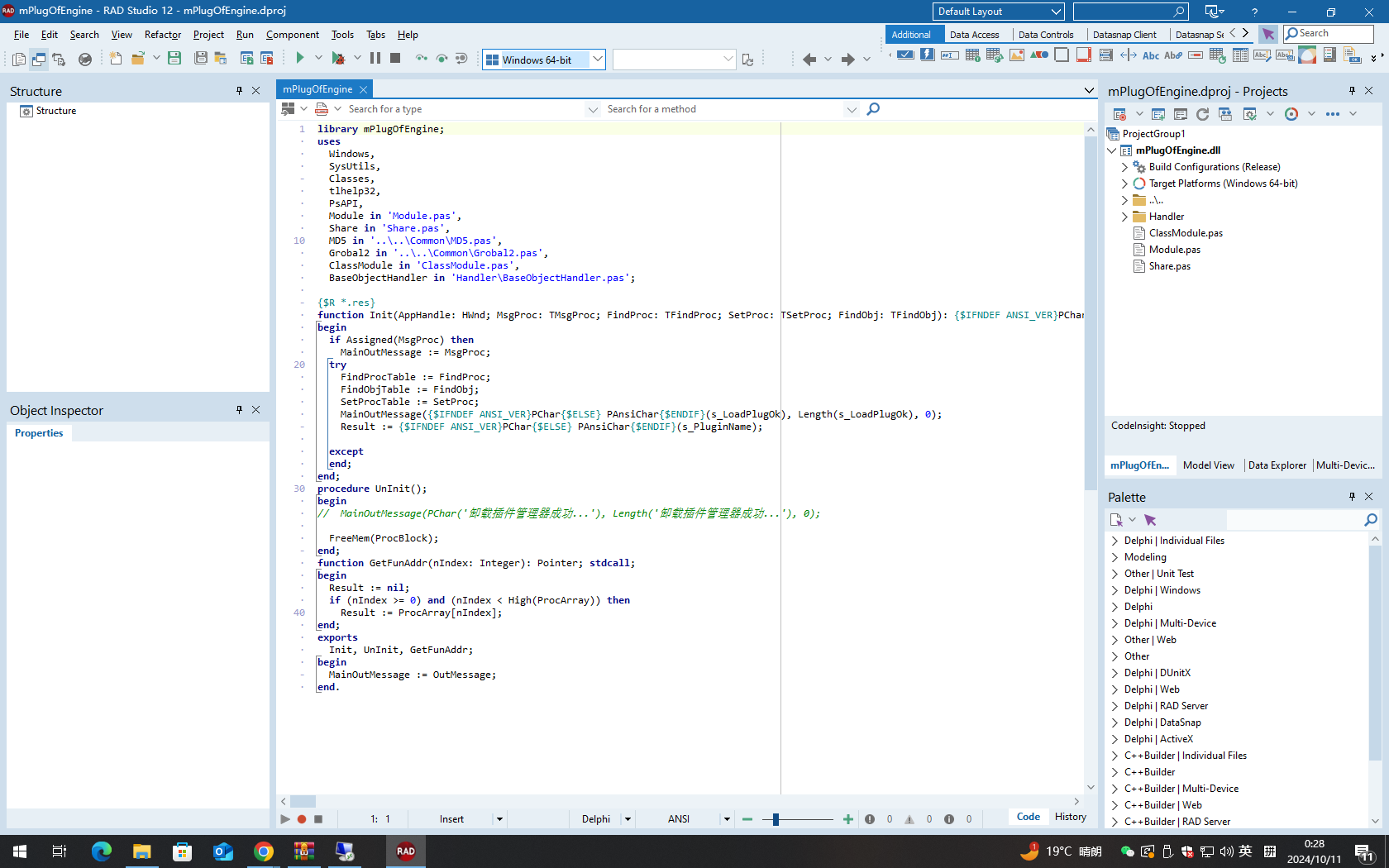Image resolution: width=1389 pixels, height=868 pixels.
Task: Click Run Without Debugging ladybug icon
Action: click(x=338, y=58)
